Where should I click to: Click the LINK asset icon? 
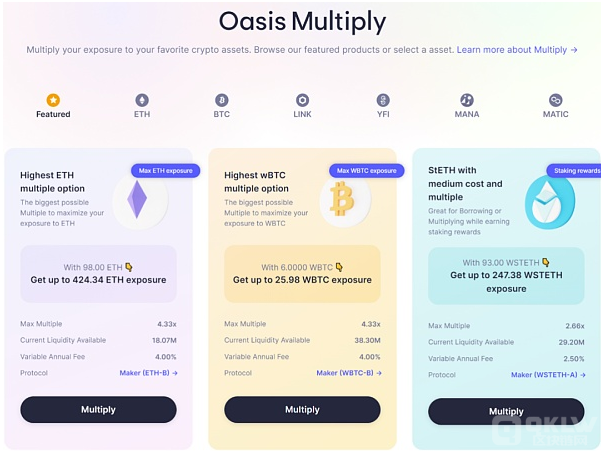pyautogui.click(x=302, y=100)
